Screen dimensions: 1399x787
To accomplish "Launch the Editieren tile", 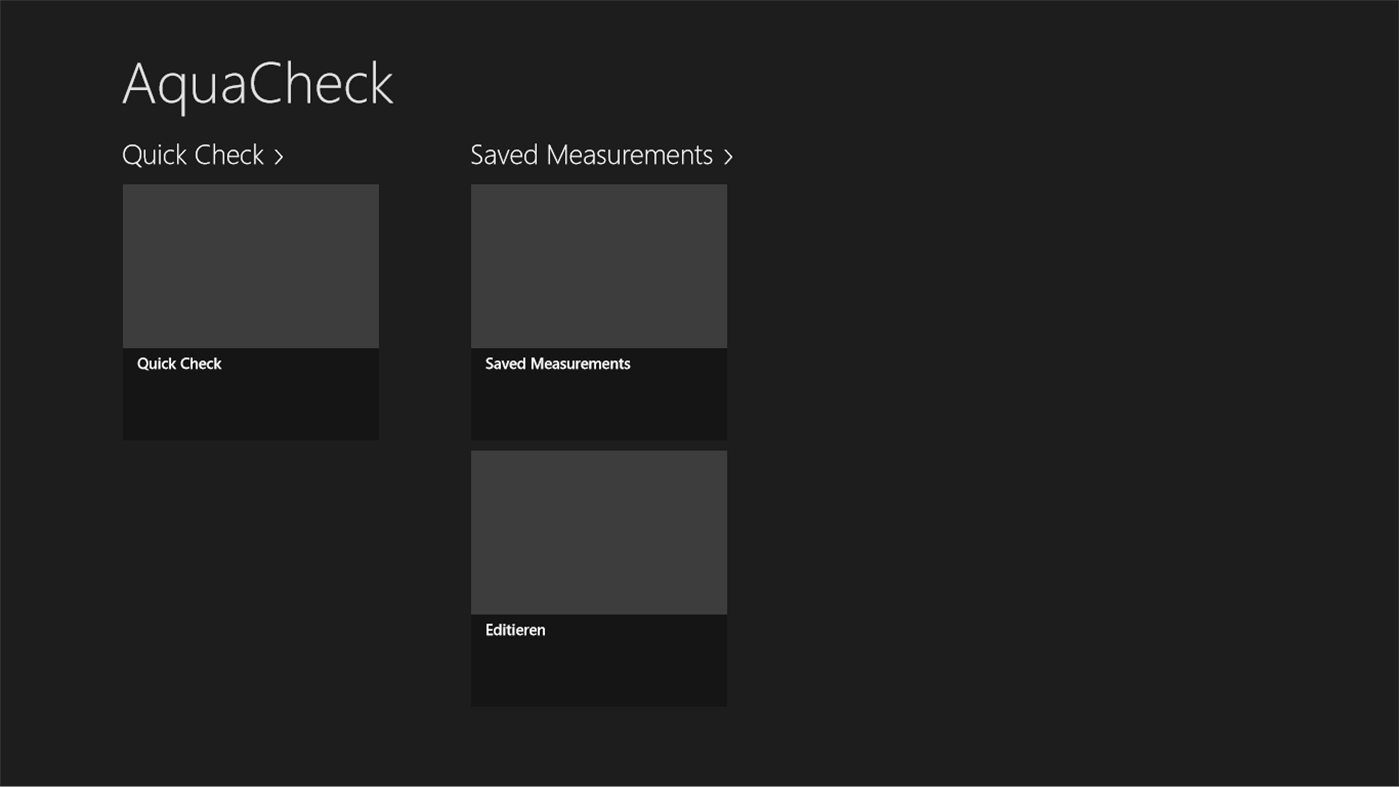I will click(x=598, y=578).
